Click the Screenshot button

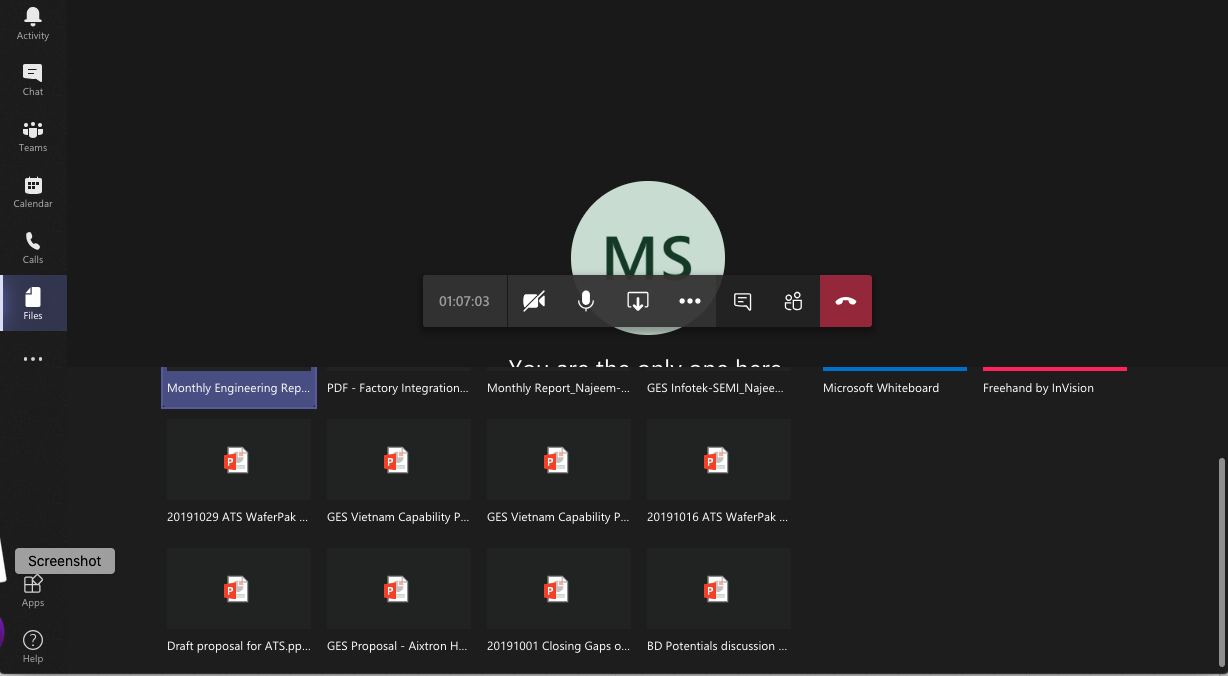[x=64, y=560]
